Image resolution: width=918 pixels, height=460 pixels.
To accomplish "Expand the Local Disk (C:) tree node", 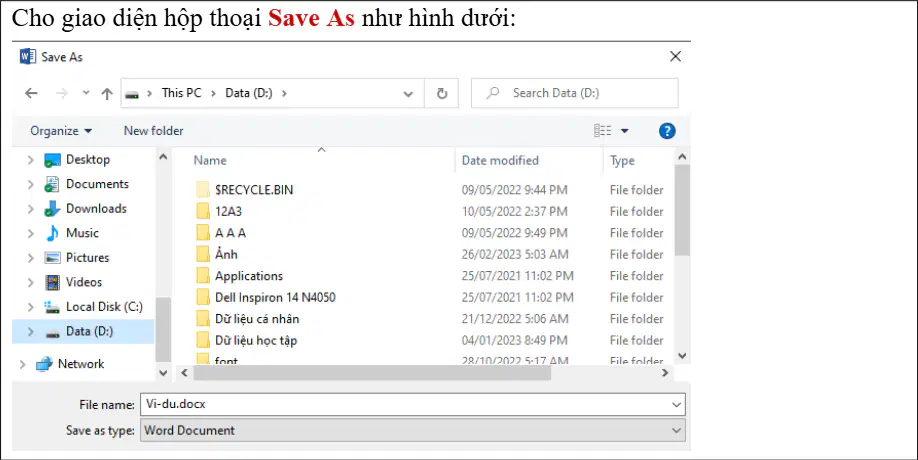I will [30, 307].
